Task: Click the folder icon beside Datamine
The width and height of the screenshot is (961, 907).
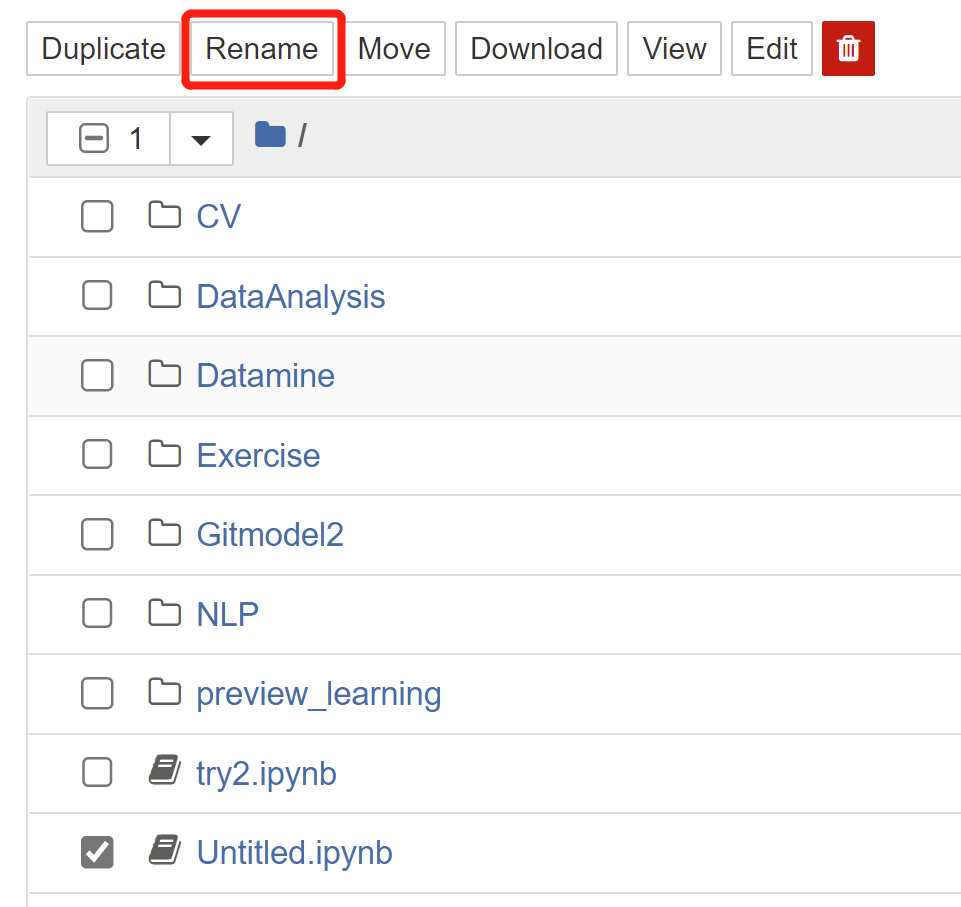Action: coord(164,374)
